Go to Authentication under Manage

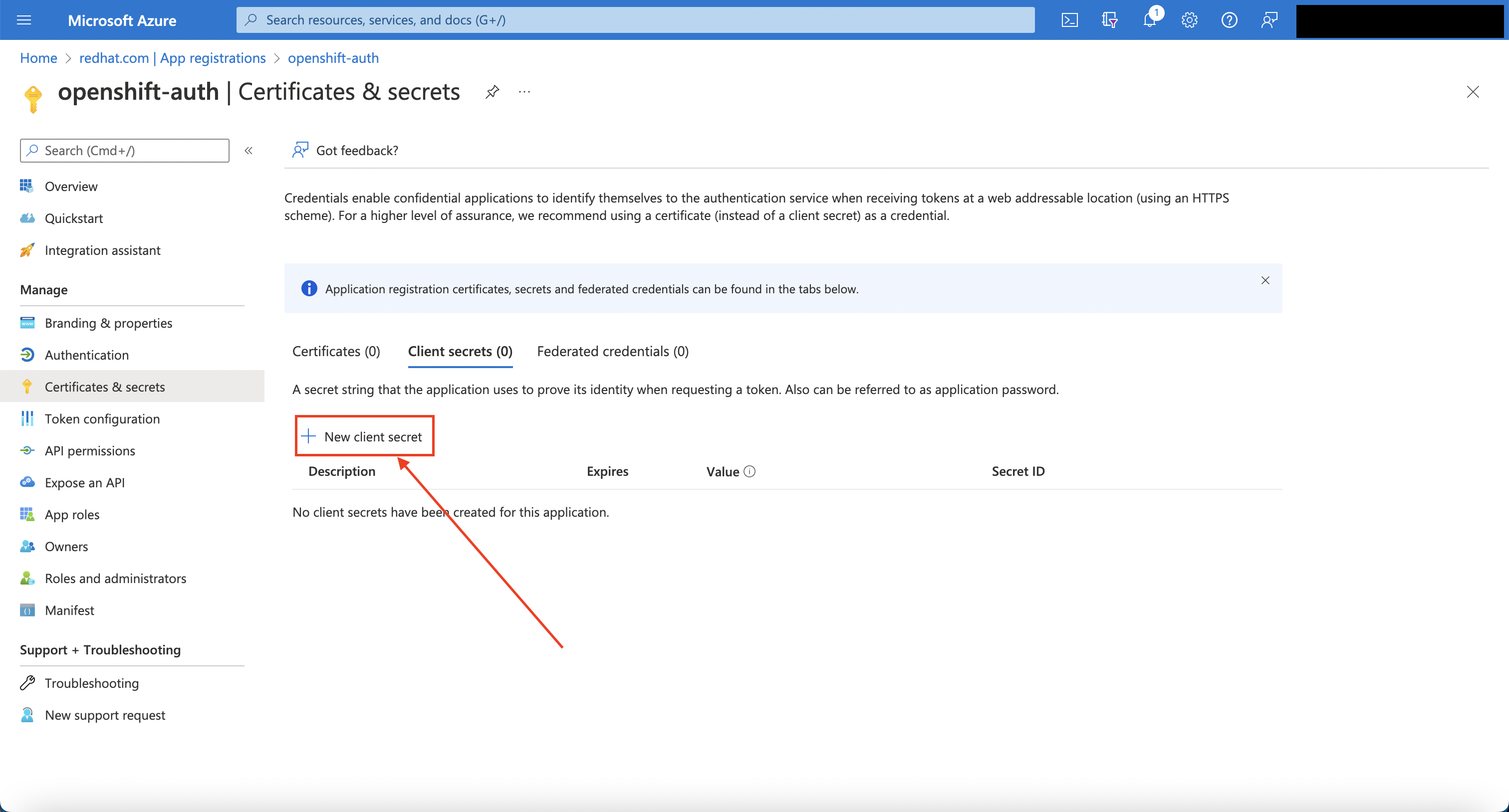[x=87, y=354]
